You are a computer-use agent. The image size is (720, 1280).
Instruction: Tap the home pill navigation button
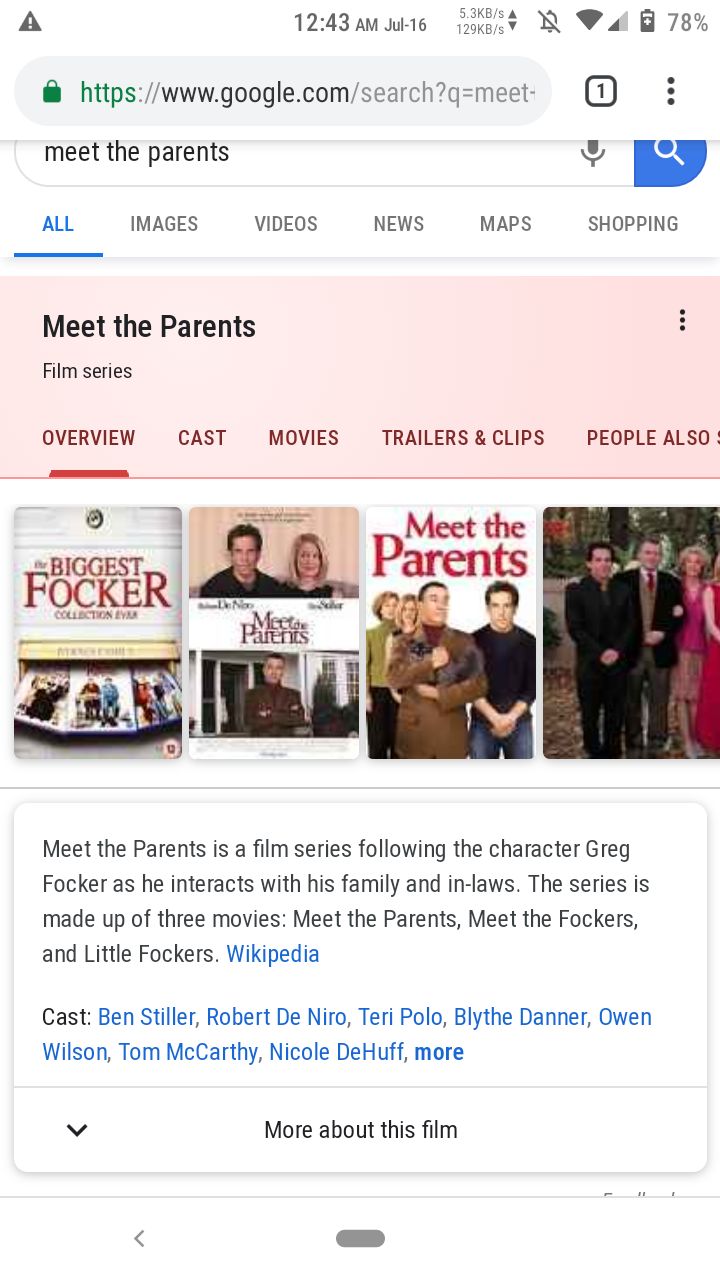click(x=360, y=1238)
